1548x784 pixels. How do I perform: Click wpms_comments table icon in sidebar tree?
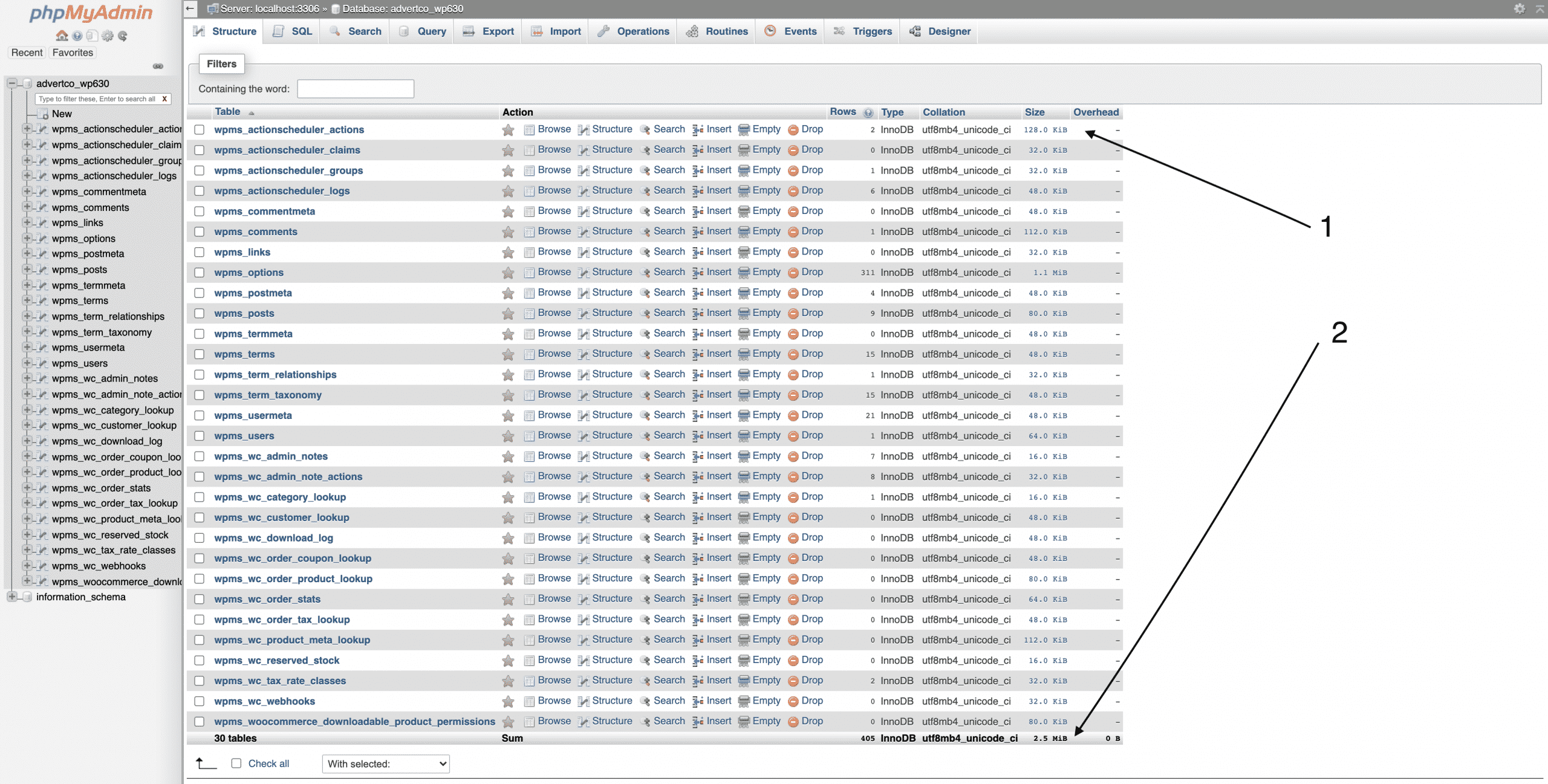[x=42, y=207]
